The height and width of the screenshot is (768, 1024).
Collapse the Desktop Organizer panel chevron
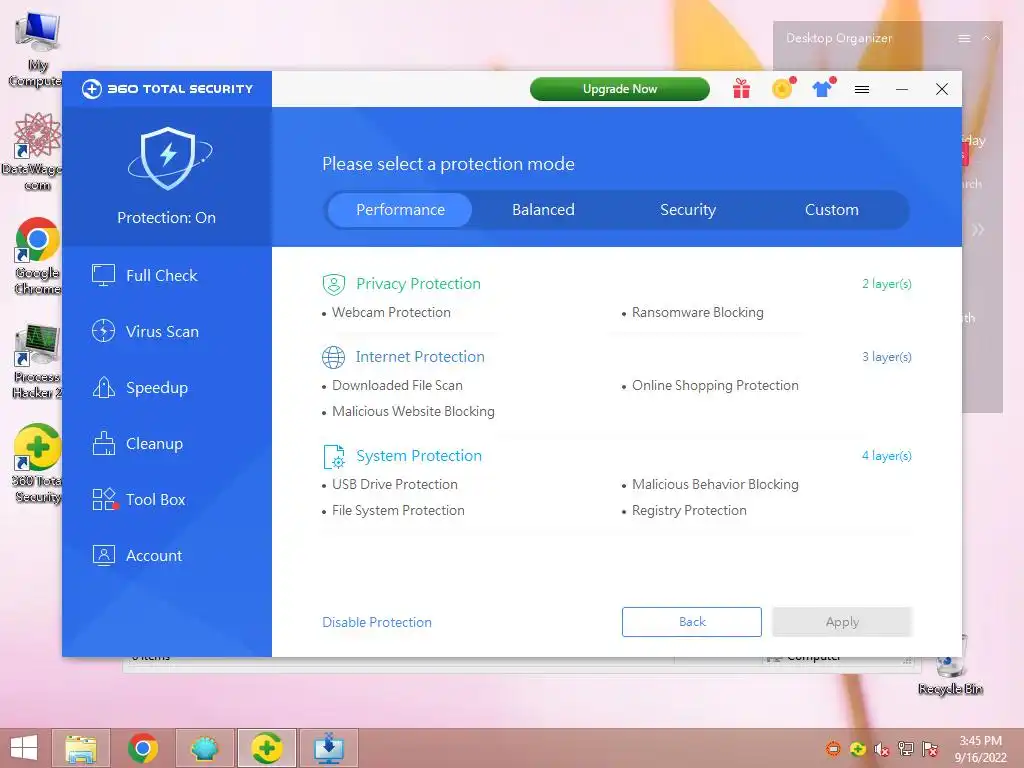987,38
